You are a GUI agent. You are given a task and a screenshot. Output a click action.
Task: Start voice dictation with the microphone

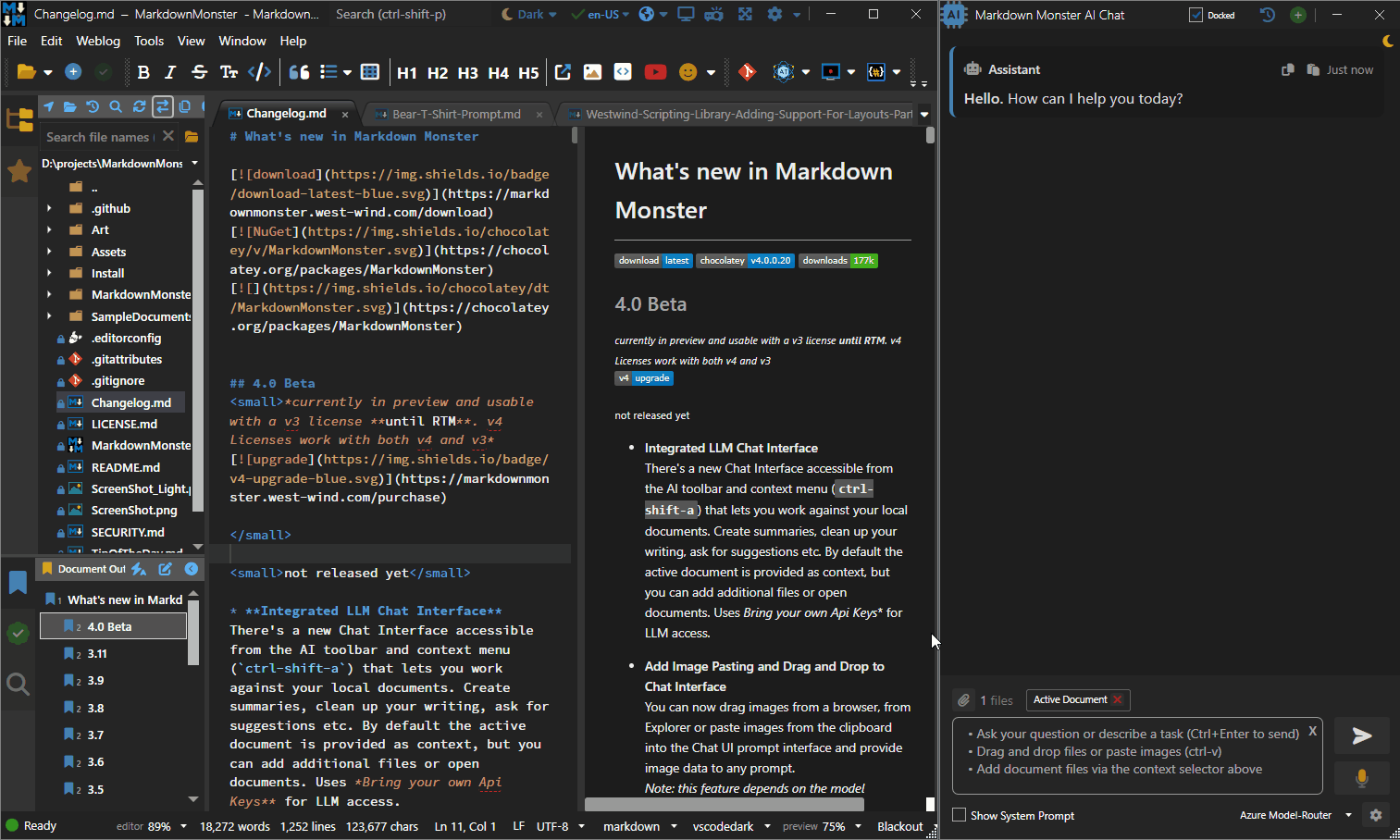1361,778
